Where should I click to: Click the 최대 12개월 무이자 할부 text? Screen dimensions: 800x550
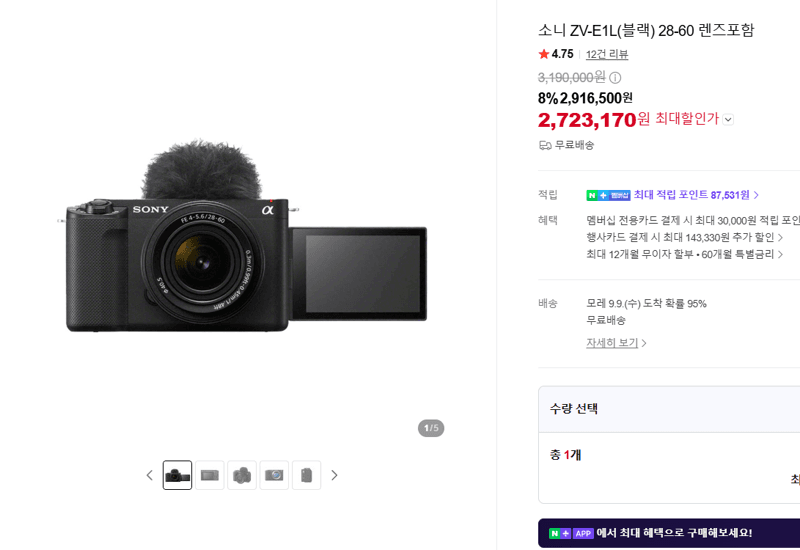[680, 254]
